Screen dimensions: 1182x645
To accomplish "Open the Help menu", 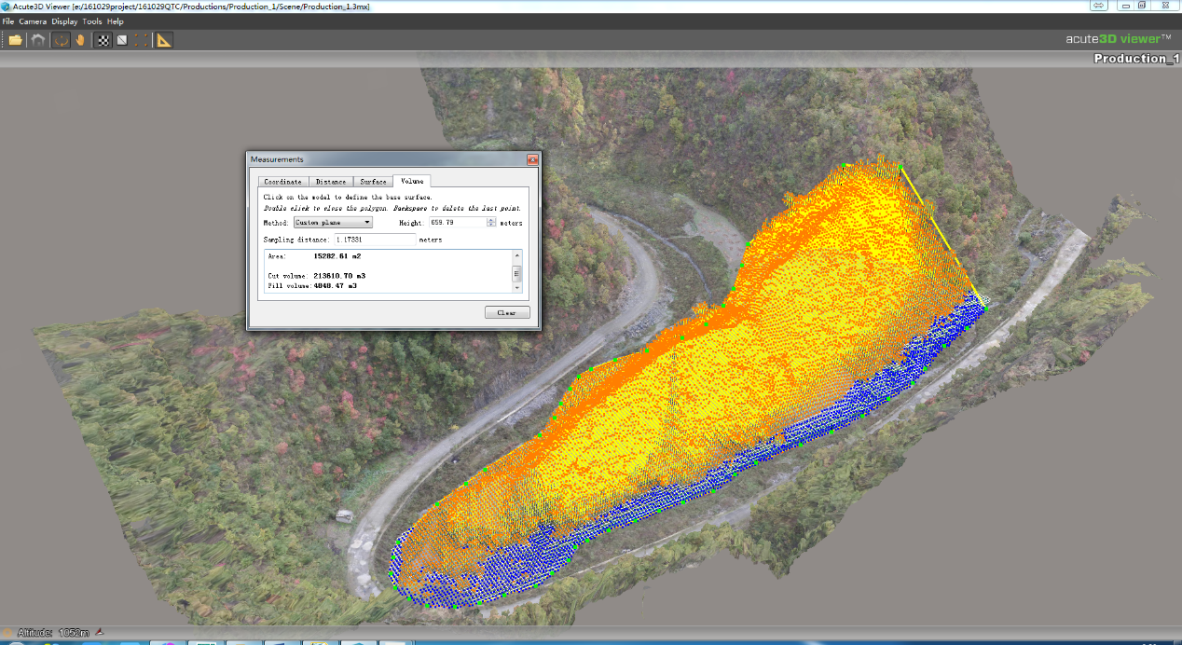I will [115, 21].
